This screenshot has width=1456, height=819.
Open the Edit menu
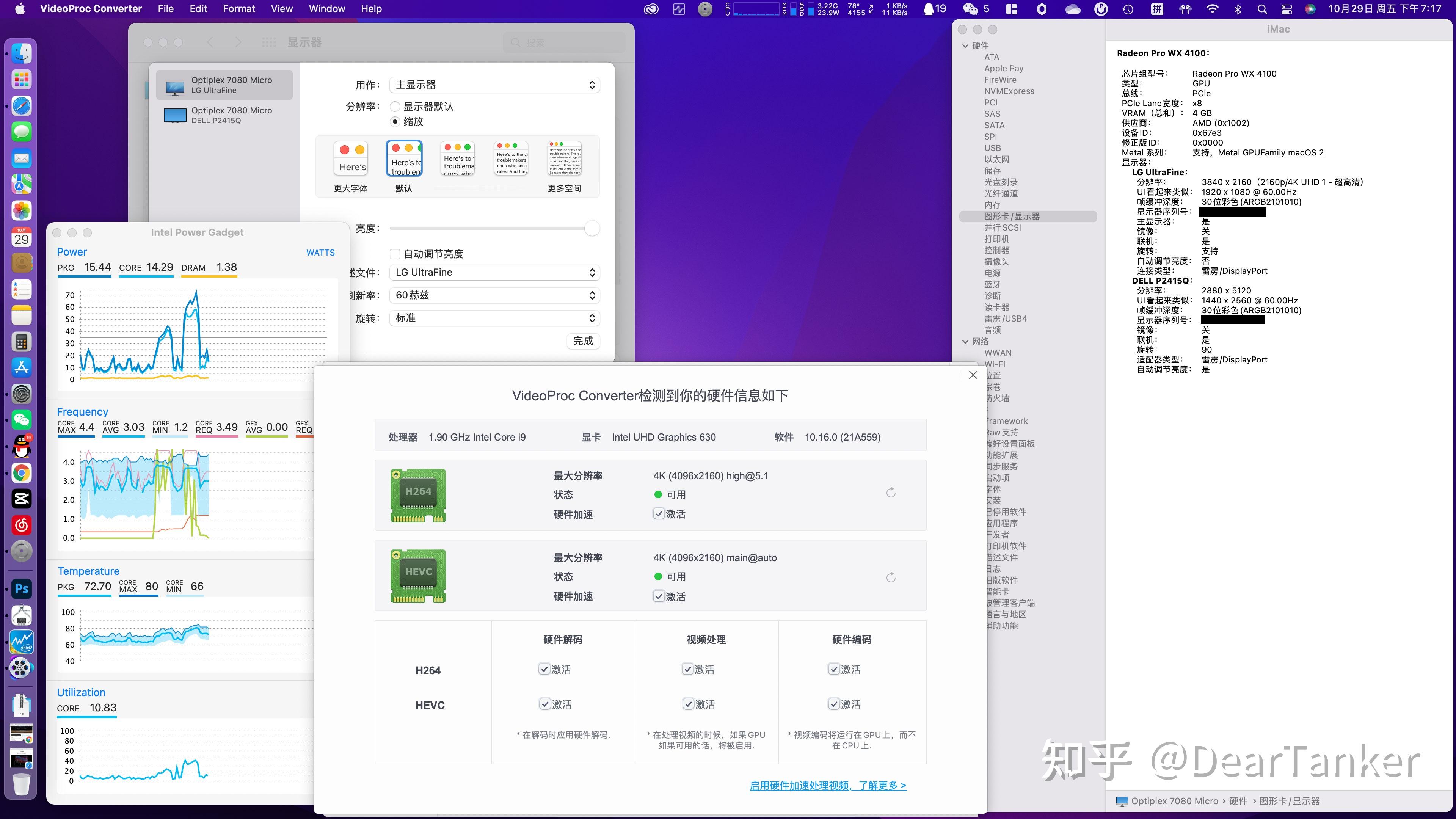(198, 9)
